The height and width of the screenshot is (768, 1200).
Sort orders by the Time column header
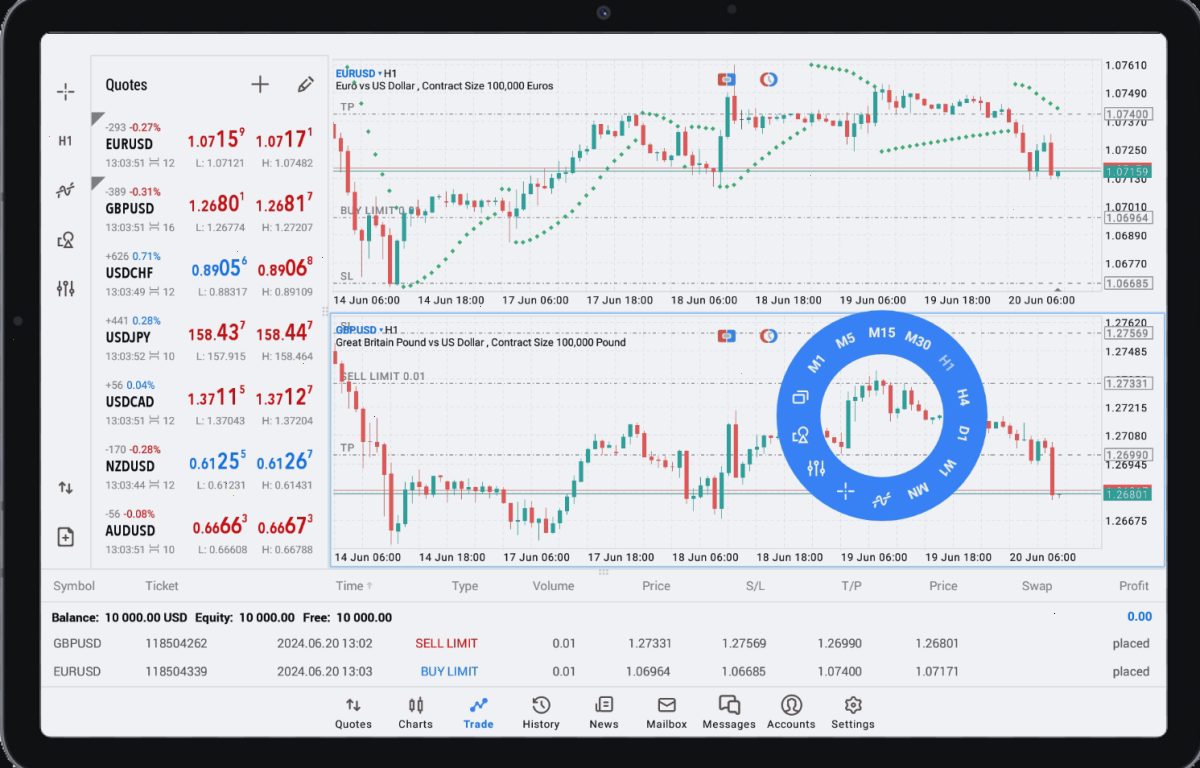coord(353,586)
